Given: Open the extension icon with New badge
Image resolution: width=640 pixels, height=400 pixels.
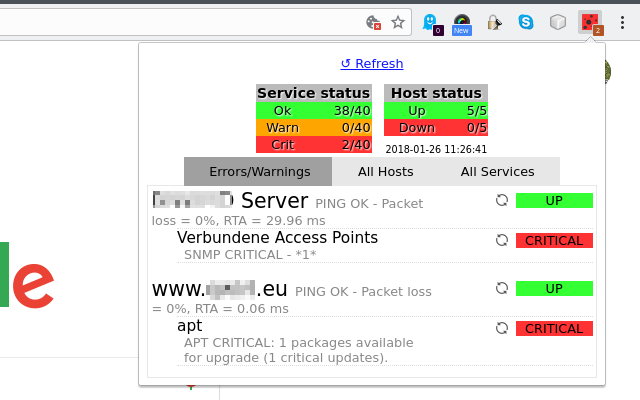Looking at the screenshot, I should pyautogui.click(x=462, y=24).
